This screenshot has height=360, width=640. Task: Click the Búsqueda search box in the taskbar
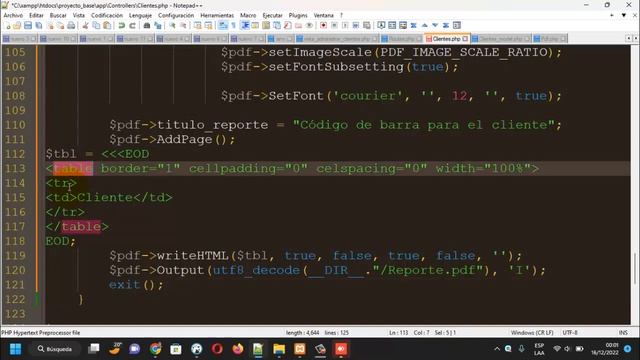click(55, 349)
